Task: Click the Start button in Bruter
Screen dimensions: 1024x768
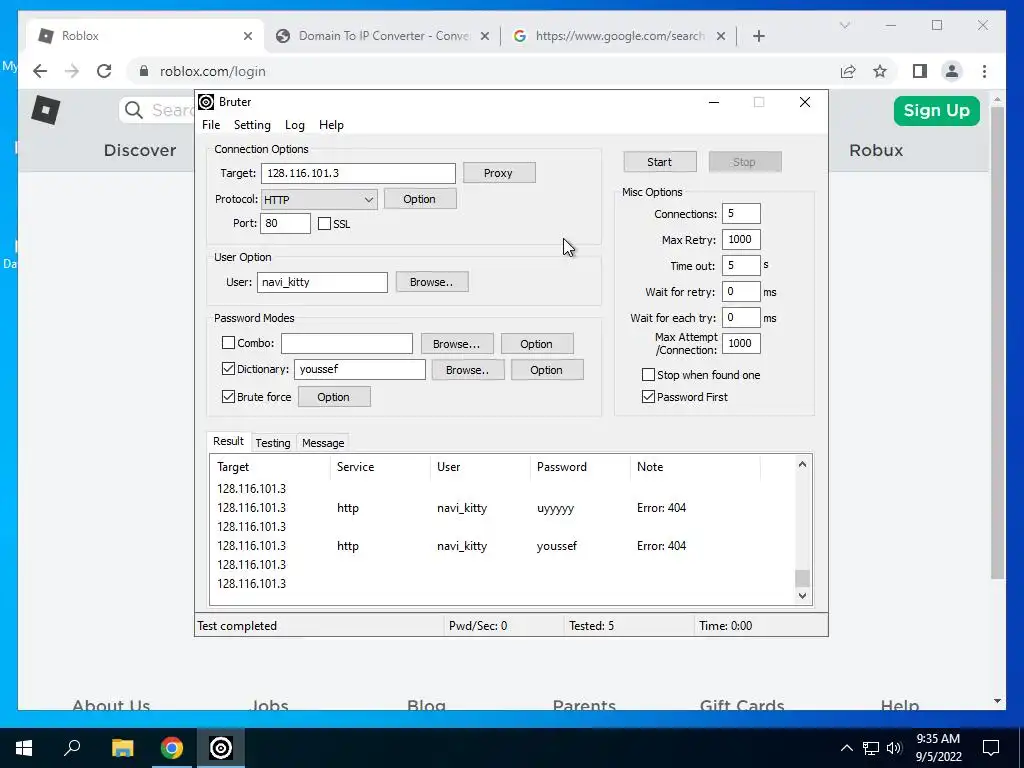Action: [x=660, y=162]
